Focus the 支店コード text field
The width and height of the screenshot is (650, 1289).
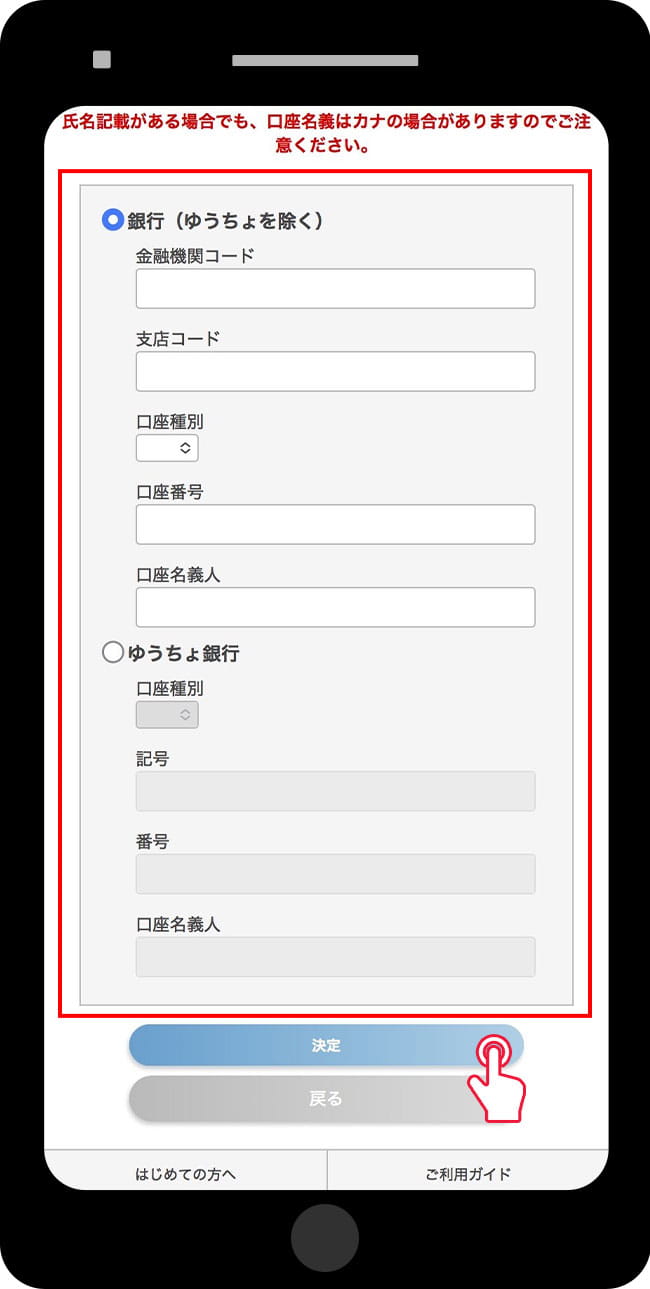pos(335,371)
